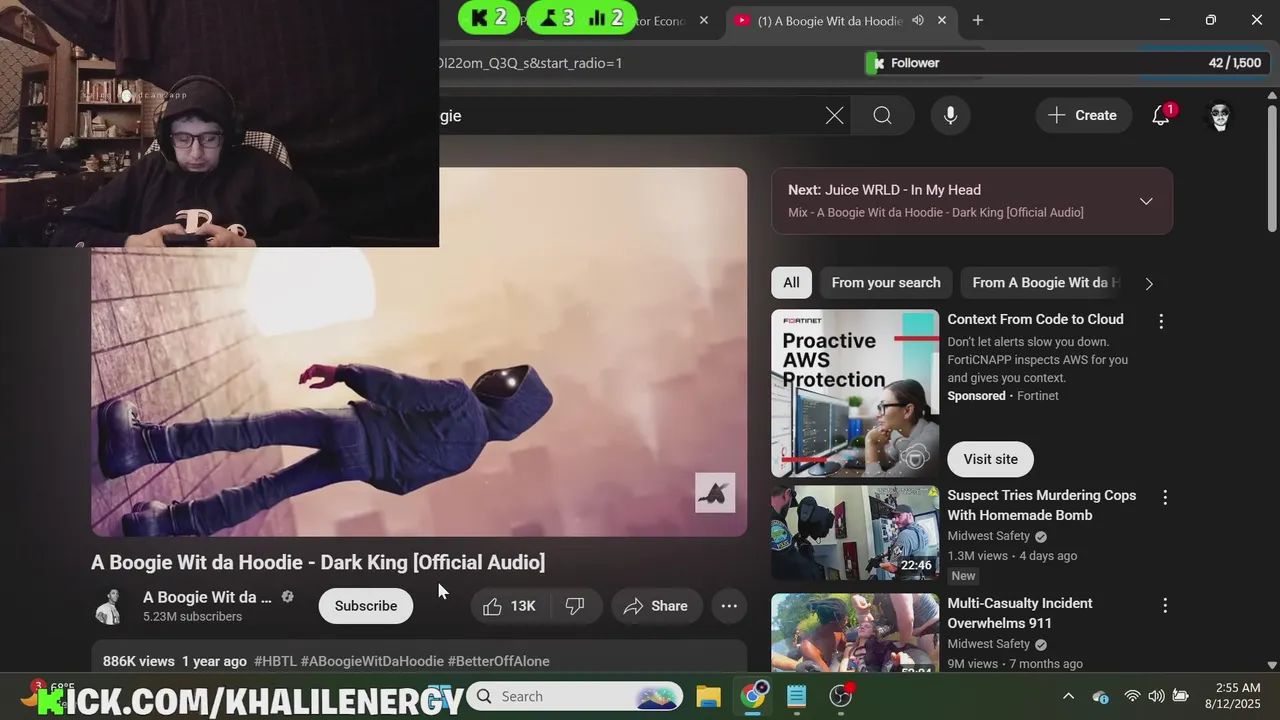
Task: Click OneDrive cloud tray icon
Action: tap(1100, 696)
